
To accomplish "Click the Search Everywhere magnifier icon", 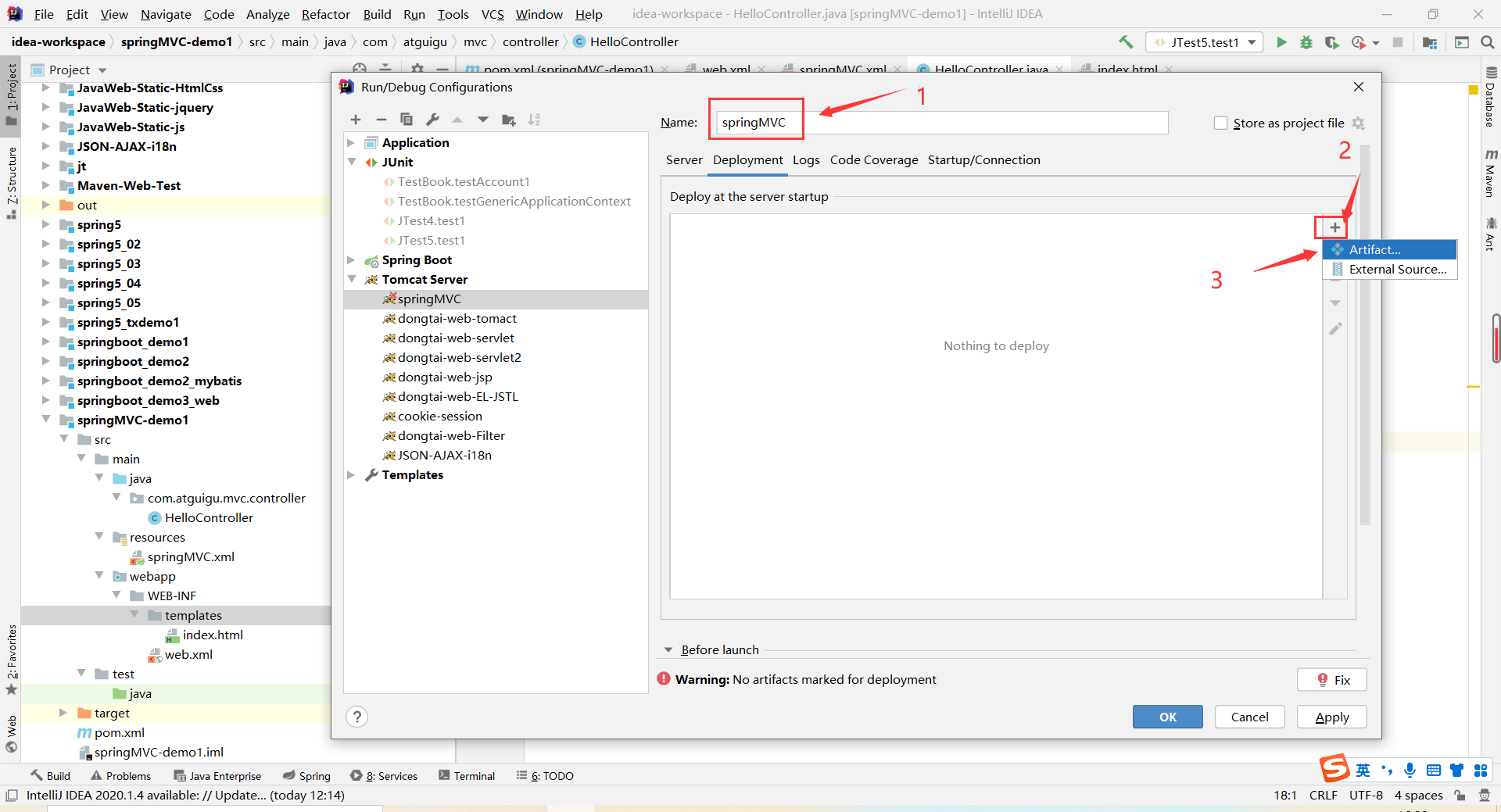I will point(1487,42).
